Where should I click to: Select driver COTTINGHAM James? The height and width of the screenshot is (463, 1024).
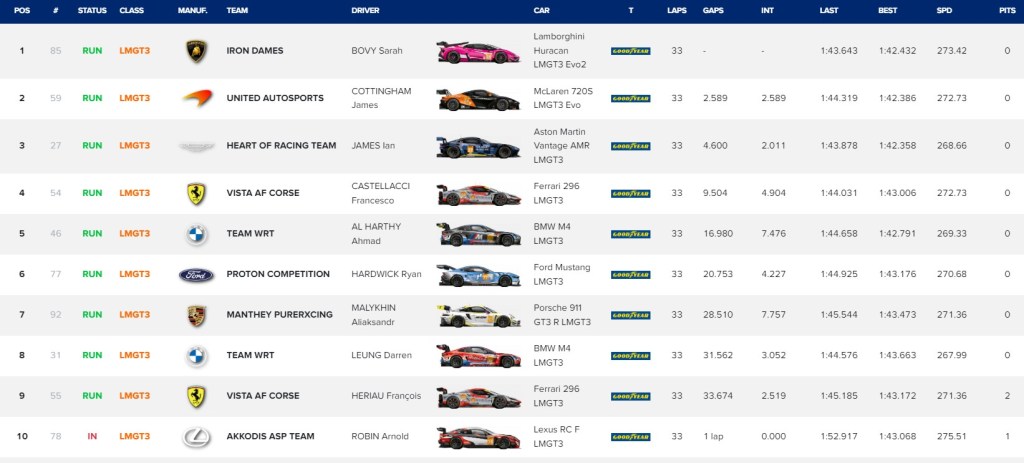(x=381, y=98)
